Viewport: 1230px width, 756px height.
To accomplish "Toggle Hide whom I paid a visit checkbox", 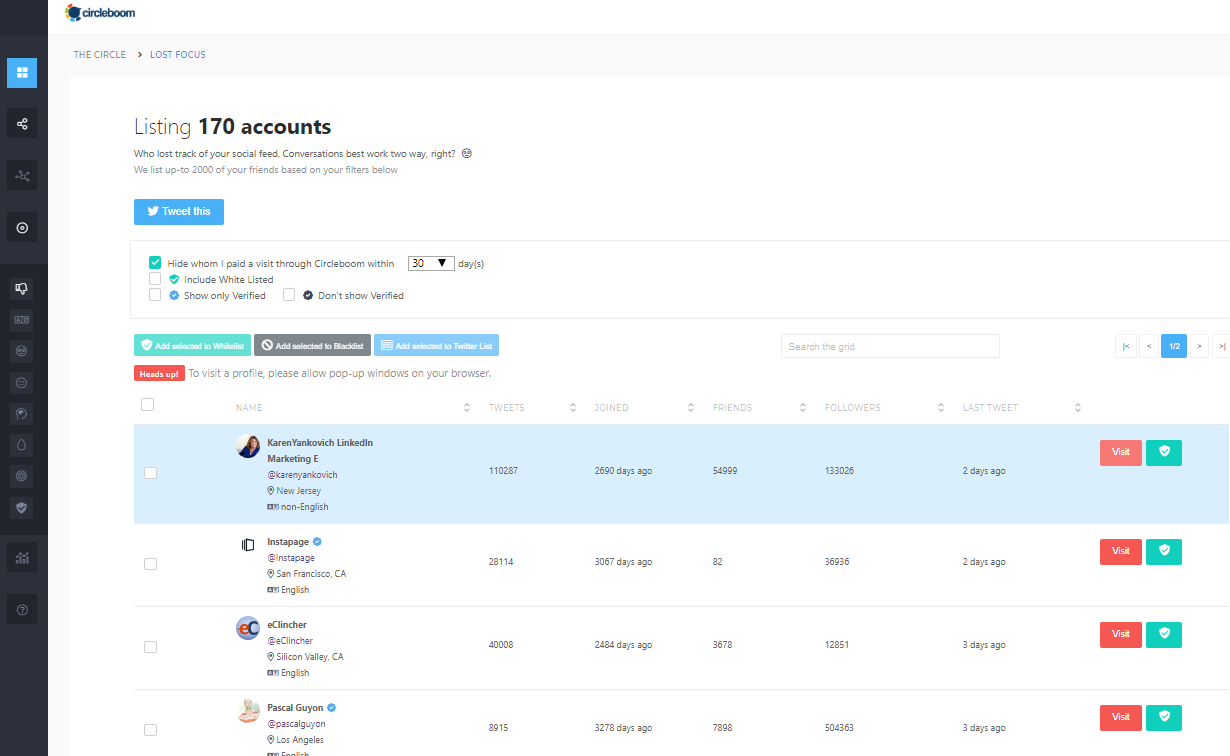I will [x=155, y=263].
